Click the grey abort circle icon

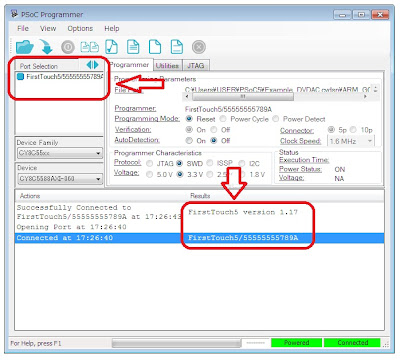pyautogui.click(x=199, y=47)
